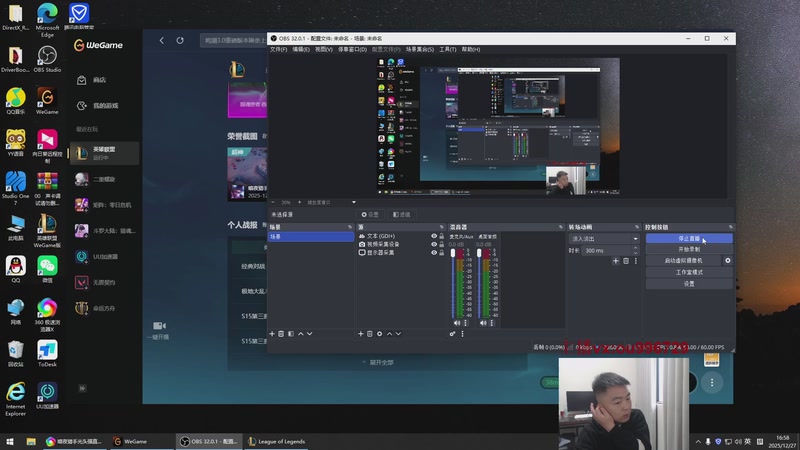Open 工具(T) menu in OBS
The height and width of the screenshot is (450, 800).
[x=447, y=49]
